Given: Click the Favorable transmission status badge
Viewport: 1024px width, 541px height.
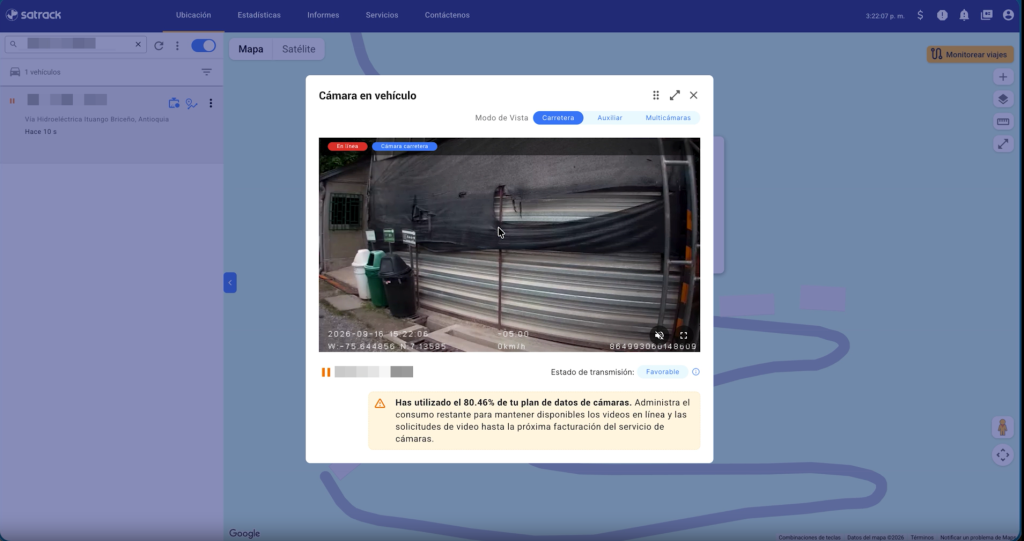Looking at the screenshot, I should pos(662,372).
